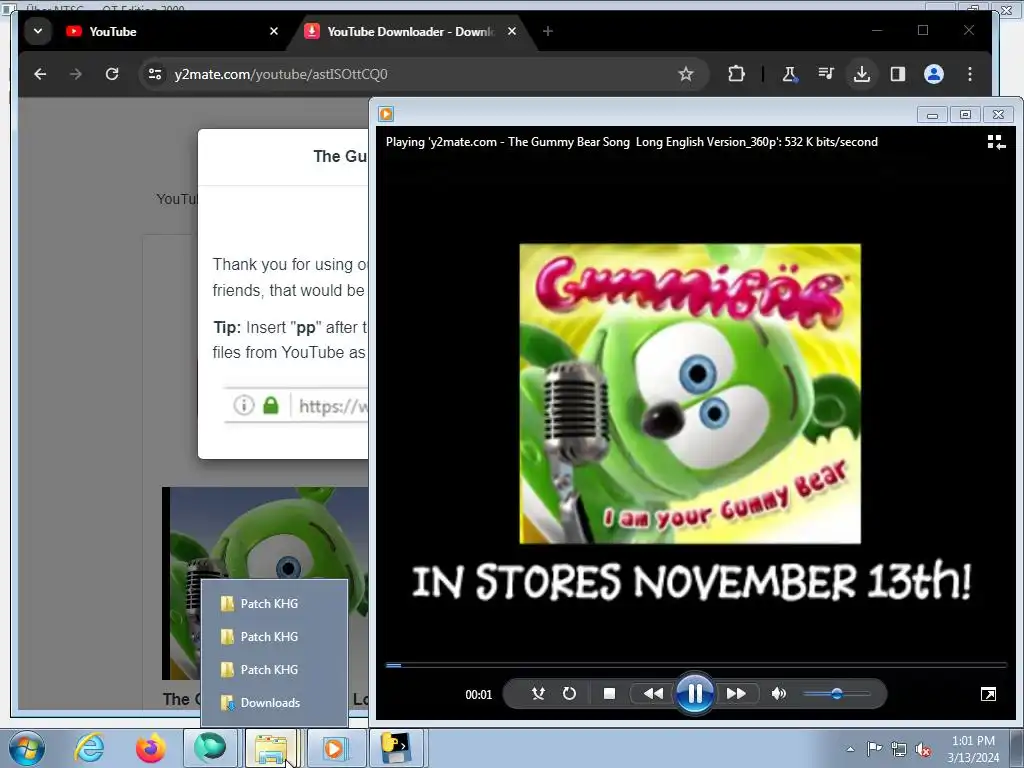
Task: Open network tray icon
Action: (899, 749)
